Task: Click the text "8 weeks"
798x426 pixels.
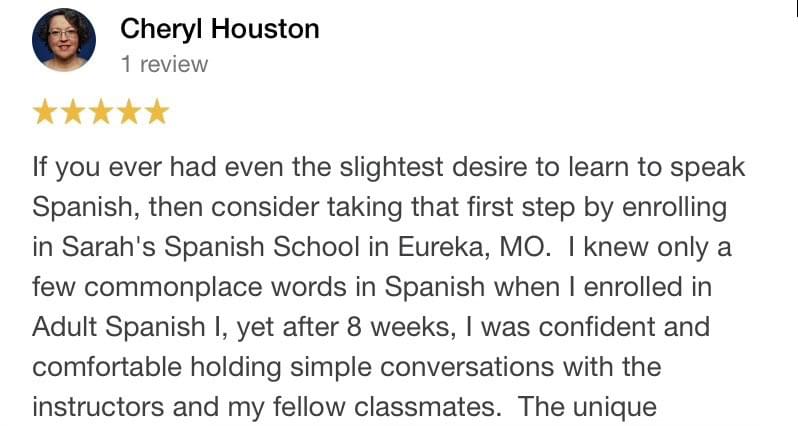Action: pyautogui.click(x=397, y=327)
